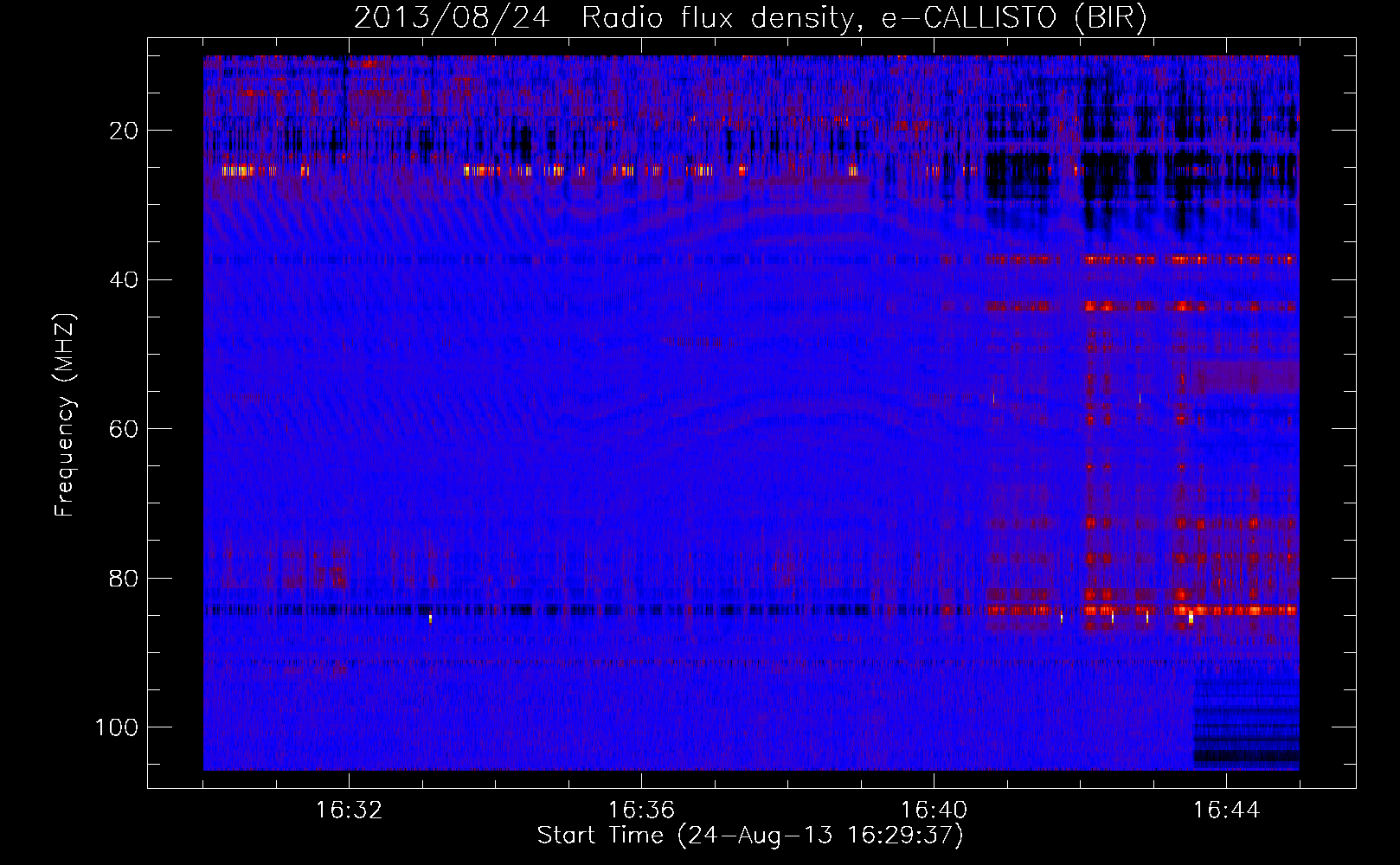Viewport: 1400px width, 865px height.
Task: Click the '16:40' time tick label
Action: [x=934, y=811]
